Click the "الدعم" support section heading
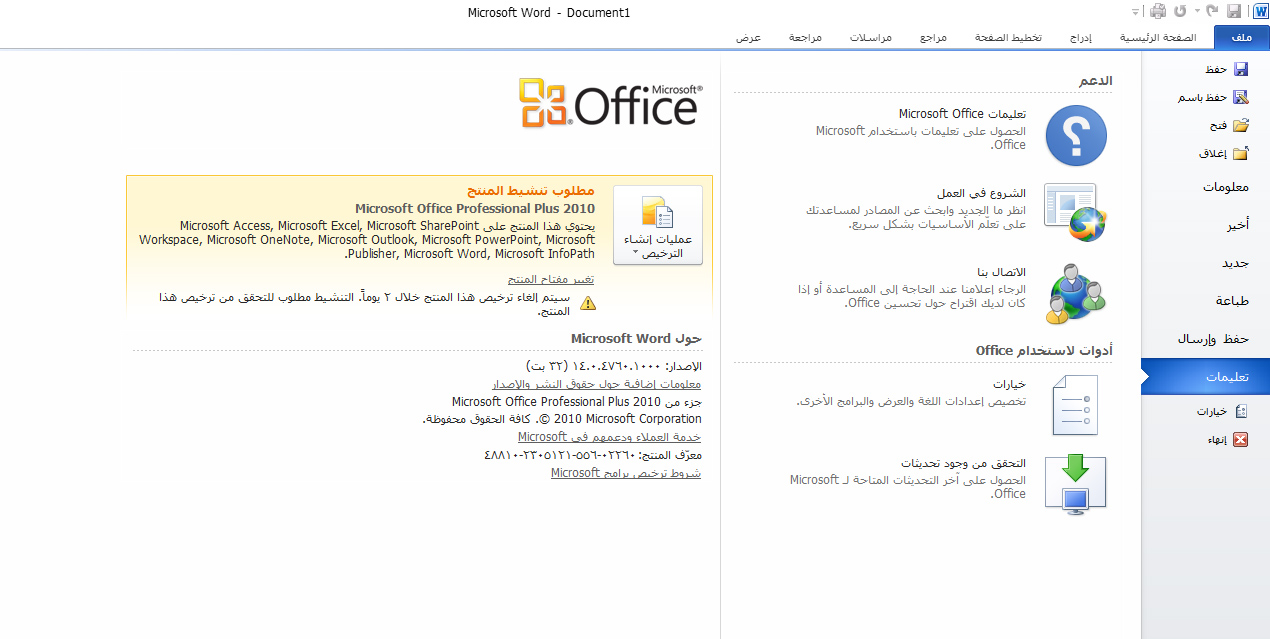This screenshot has height=639, width=1270. coord(1095,80)
